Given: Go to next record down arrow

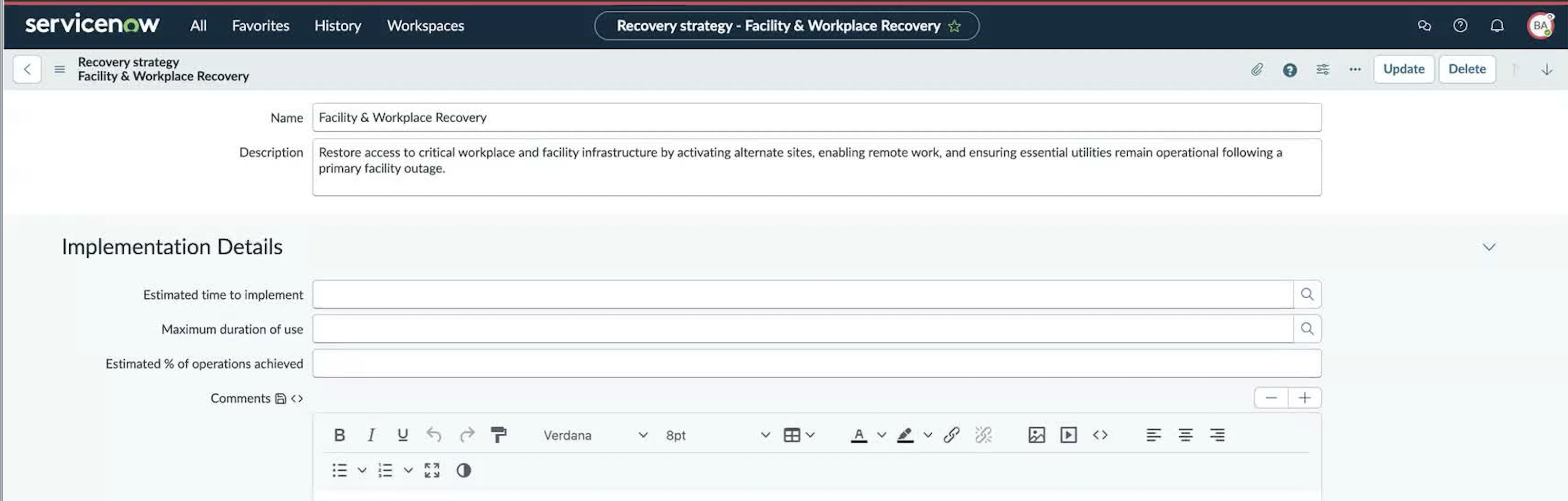Looking at the screenshot, I should 1546,69.
